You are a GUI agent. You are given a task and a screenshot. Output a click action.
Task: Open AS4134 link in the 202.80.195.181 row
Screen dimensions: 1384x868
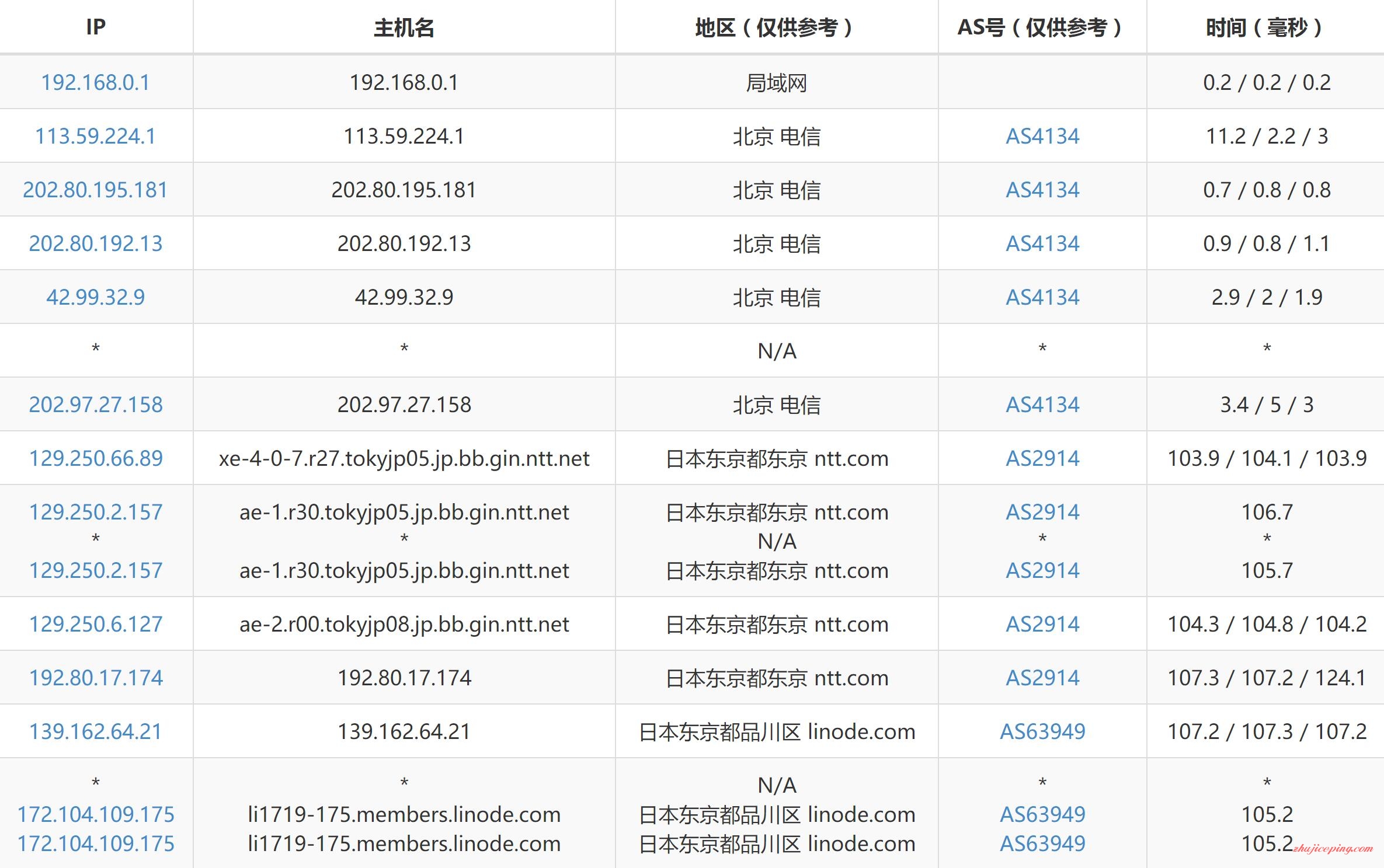(1042, 190)
